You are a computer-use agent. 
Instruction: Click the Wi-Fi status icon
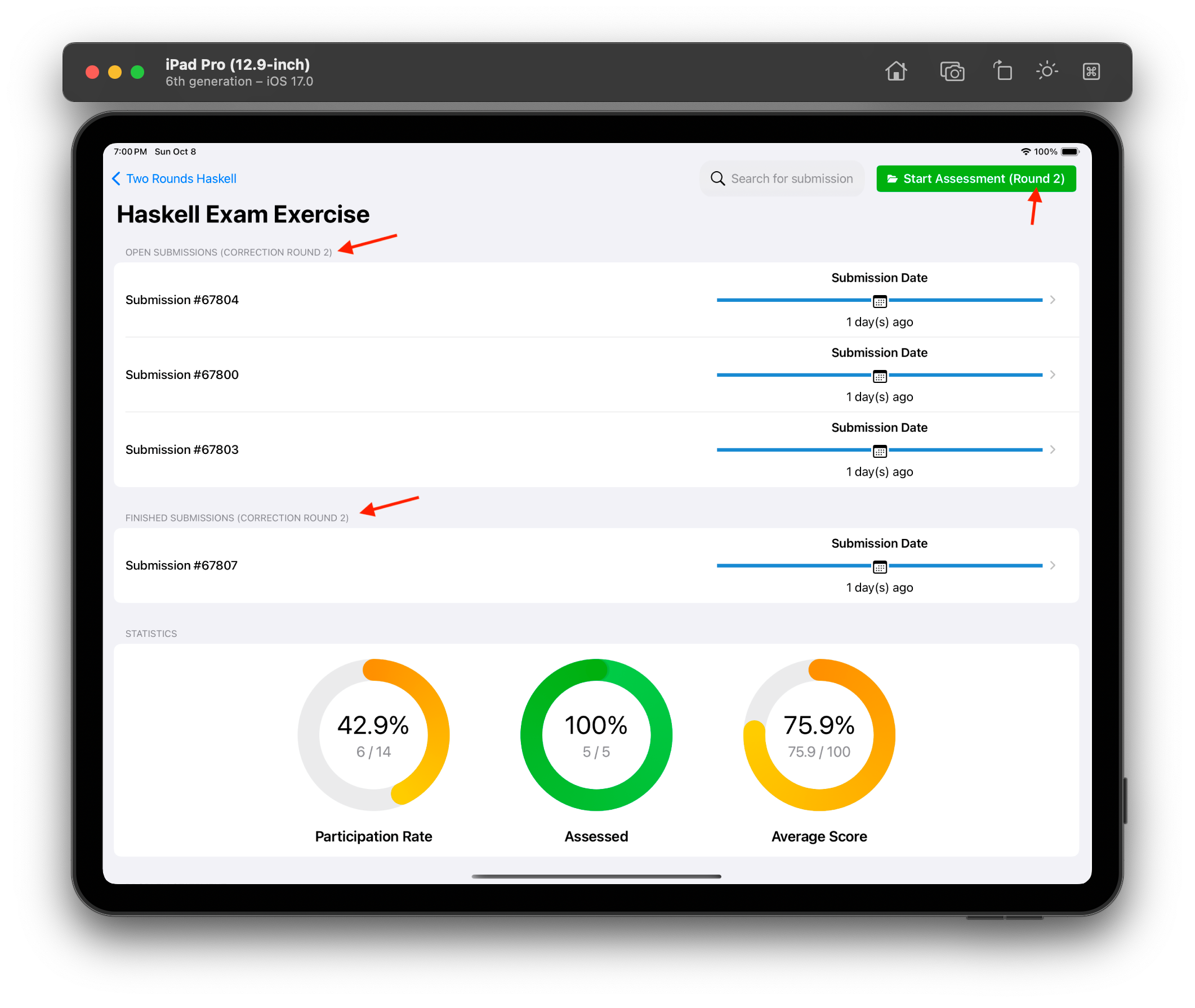pos(1025,151)
